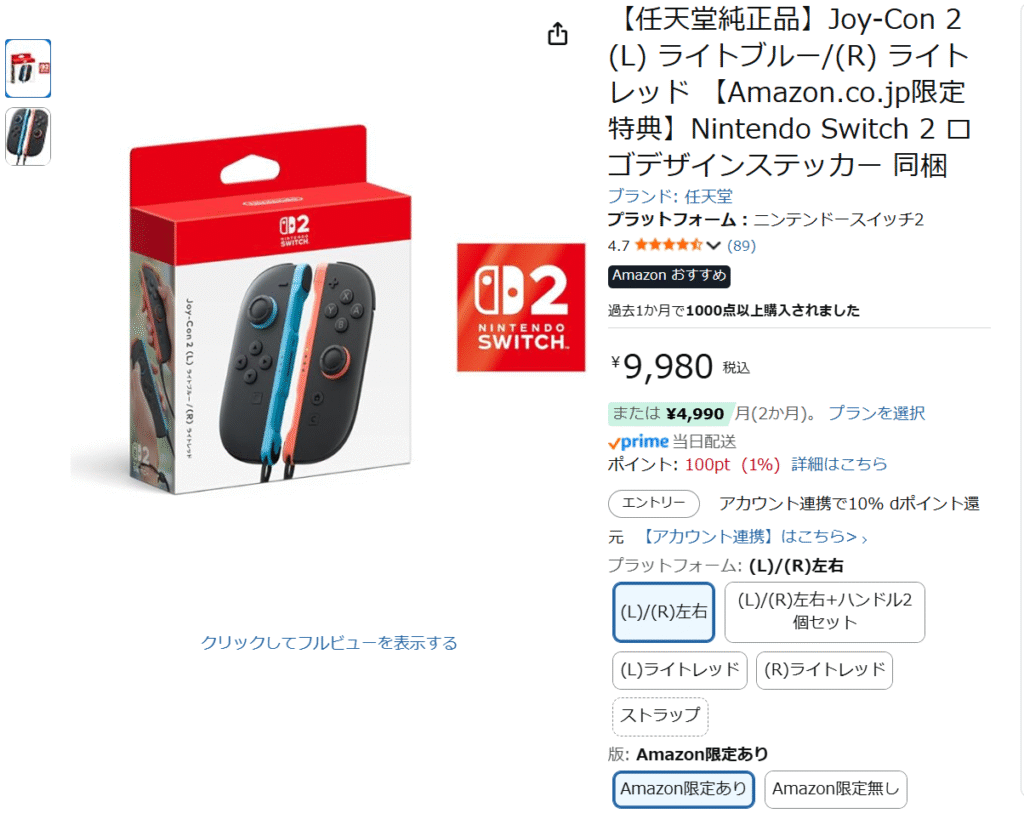
Task: Open プランを選択 payment plan link
Action: pos(876,413)
